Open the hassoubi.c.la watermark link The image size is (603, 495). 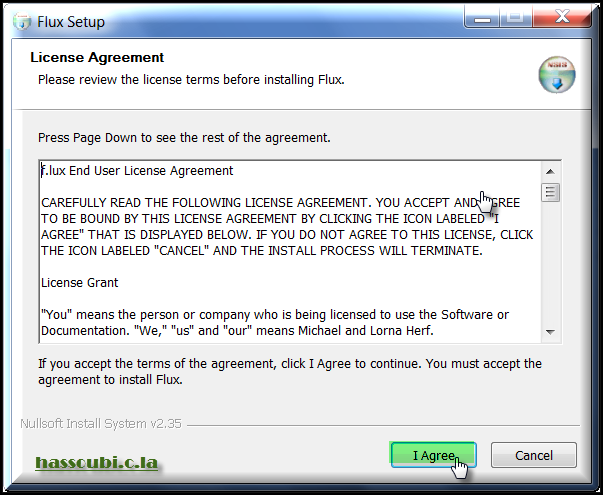pos(97,462)
